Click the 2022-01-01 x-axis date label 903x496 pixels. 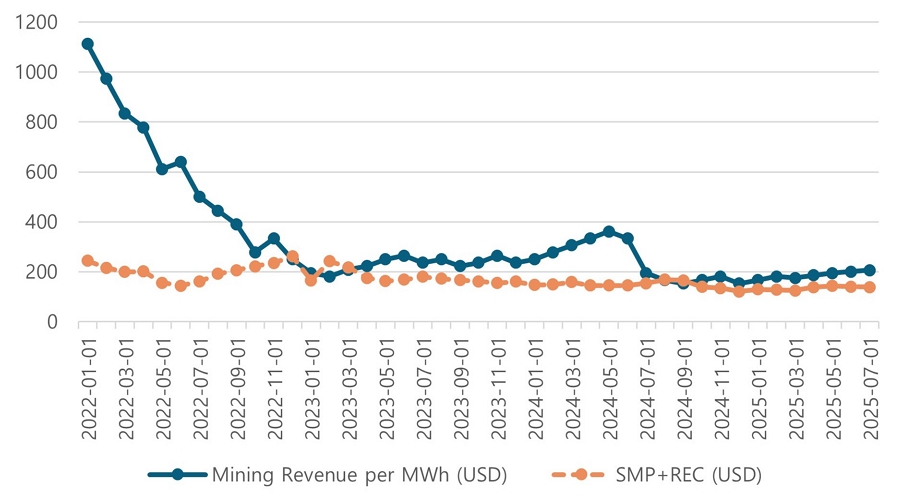[88, 383]
